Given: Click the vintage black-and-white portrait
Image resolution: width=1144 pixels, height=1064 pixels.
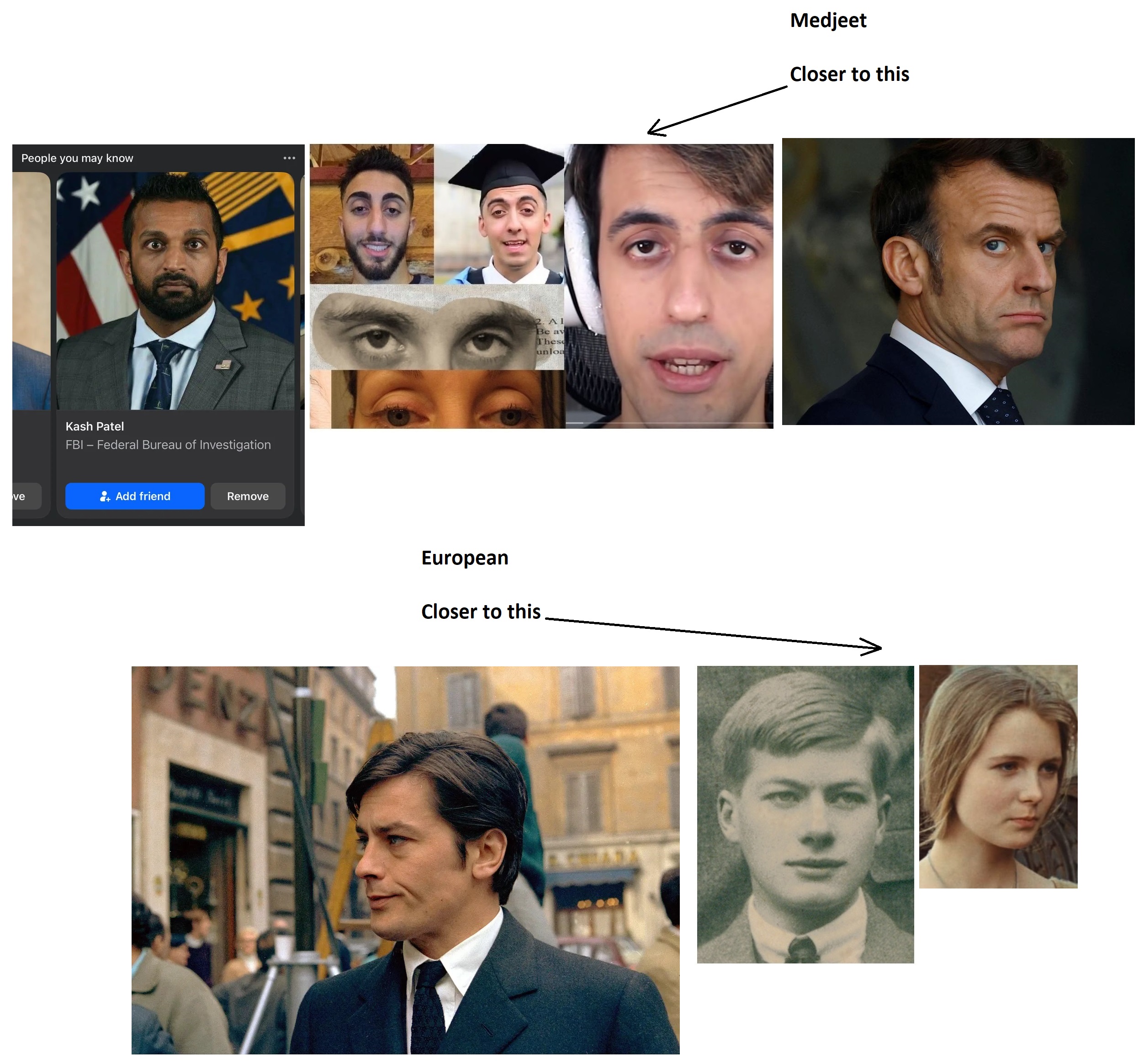Looking at the screenshot, I should [805, 815].
